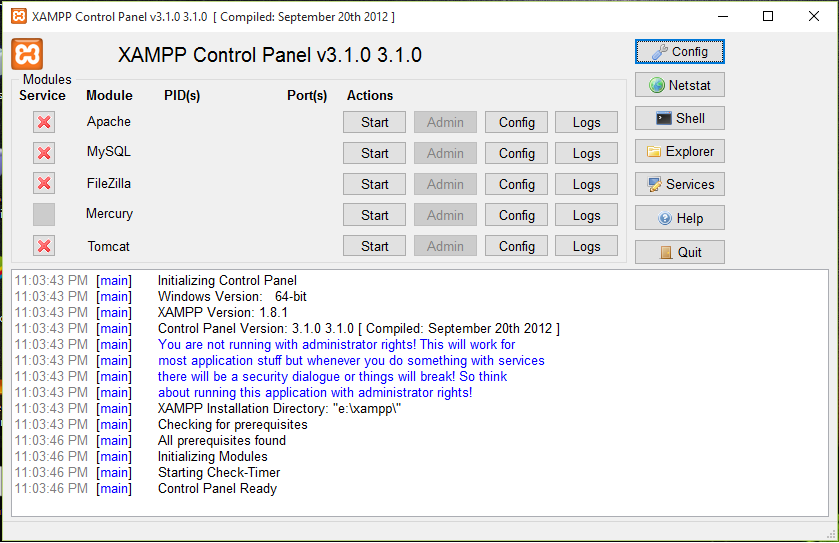Start the MySQL module

click(x=375, y=153)
